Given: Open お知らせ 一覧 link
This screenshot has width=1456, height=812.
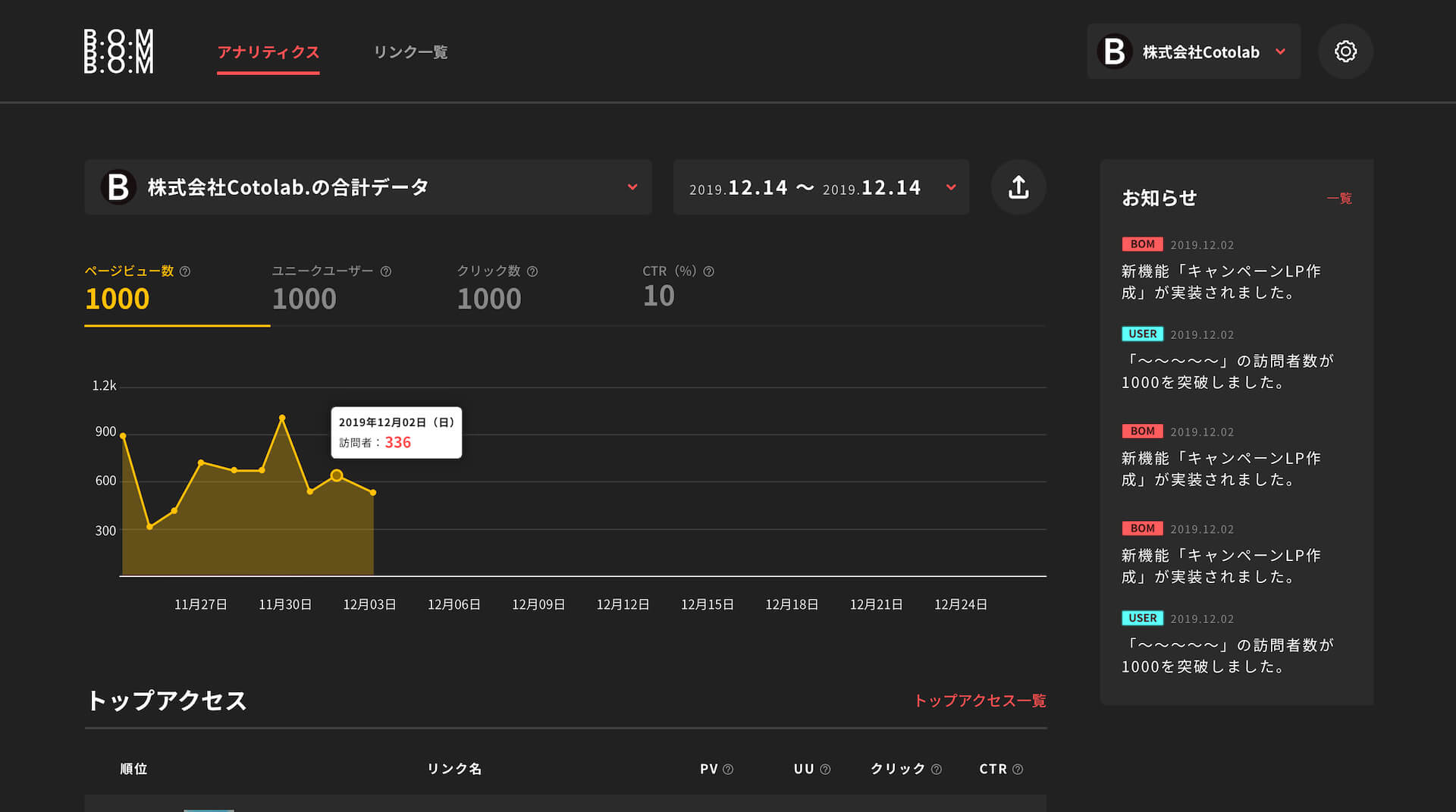Looking at the screenshot, I should pyautogui.click(x=1339, y=199).
